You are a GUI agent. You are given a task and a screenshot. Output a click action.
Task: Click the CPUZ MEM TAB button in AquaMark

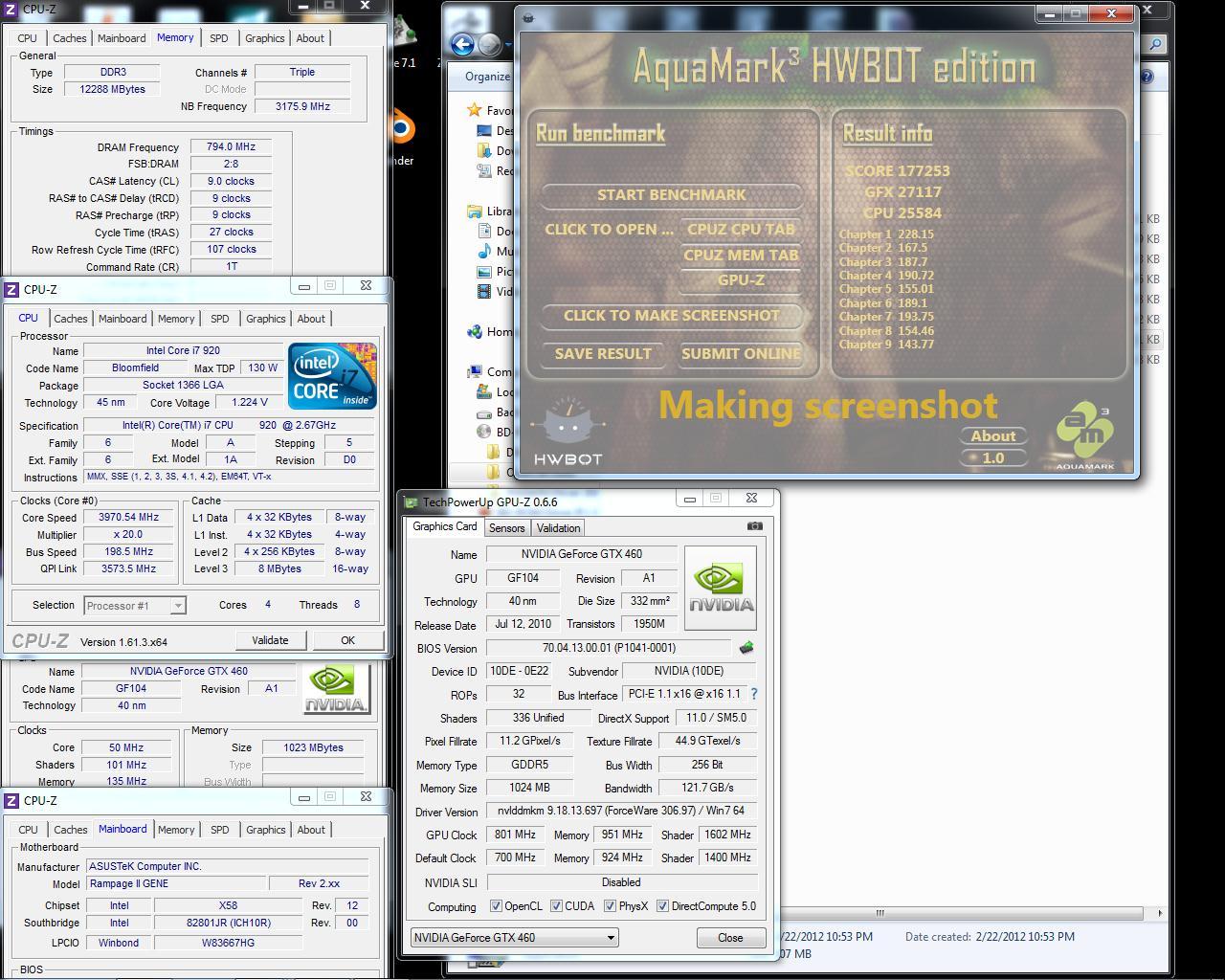tap(742, 256)
